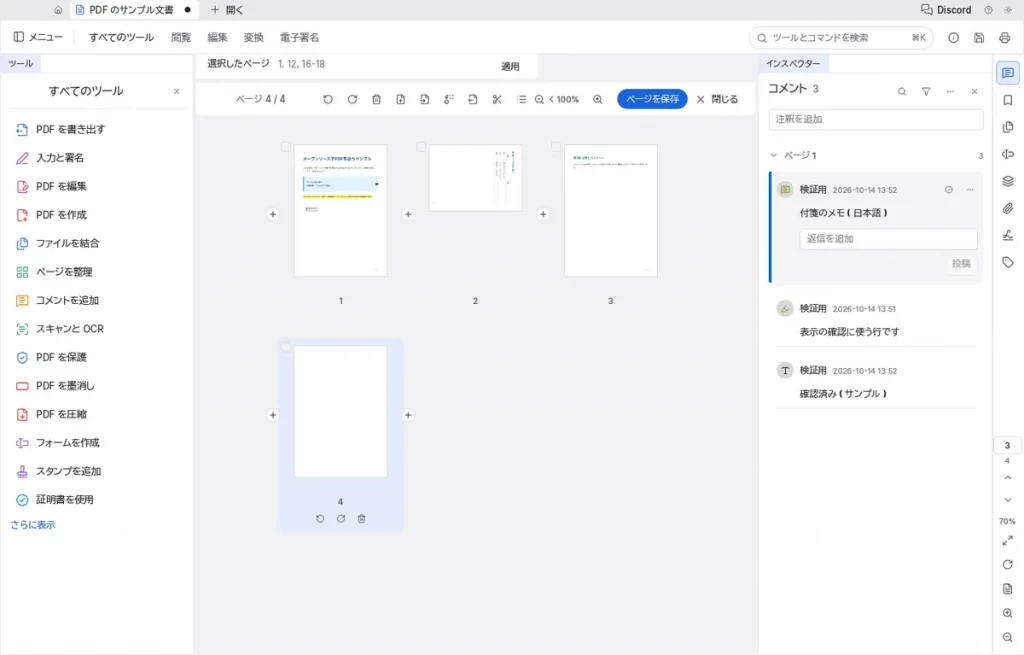Focus the 返信を追加 reply field

pos(888,238)
